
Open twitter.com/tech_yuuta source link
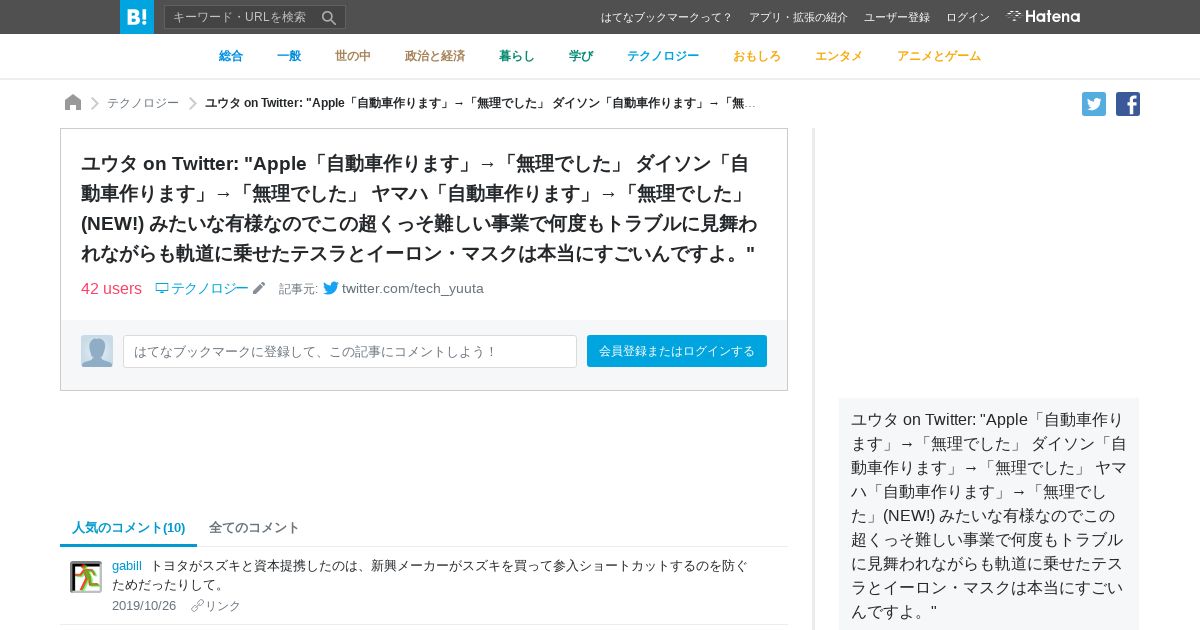(x=413, y=288)
